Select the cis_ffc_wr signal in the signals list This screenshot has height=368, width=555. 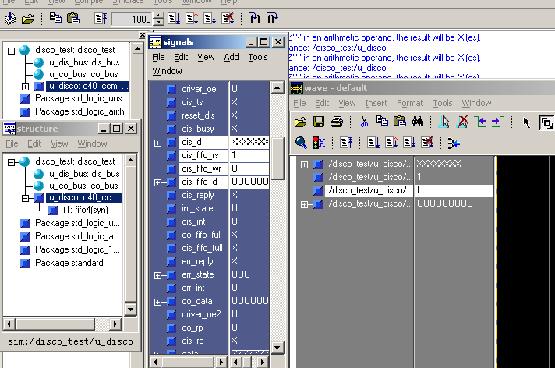pyautogui.click(x=201, y=169)
